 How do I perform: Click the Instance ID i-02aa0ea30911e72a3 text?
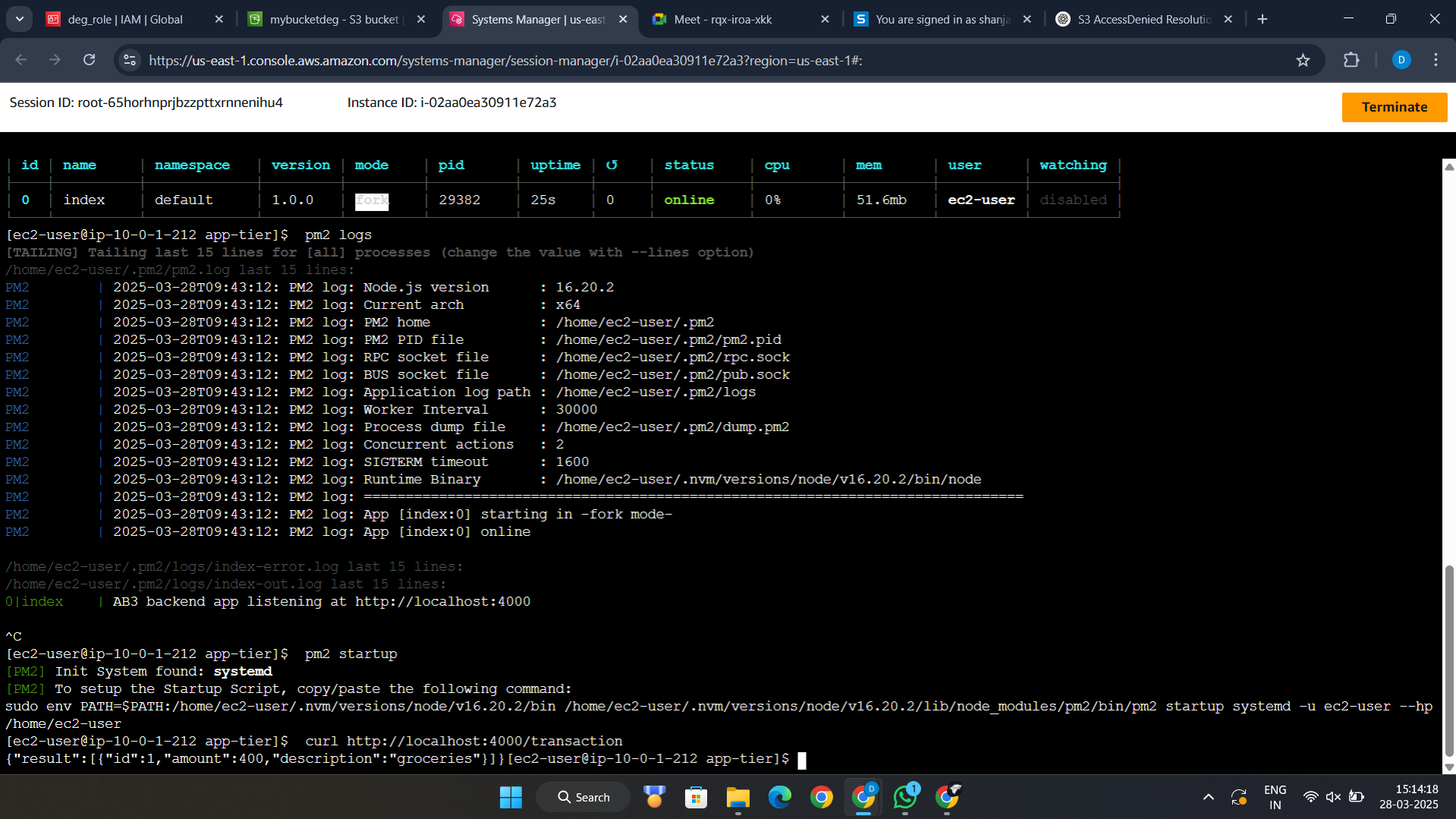point(451,102)
